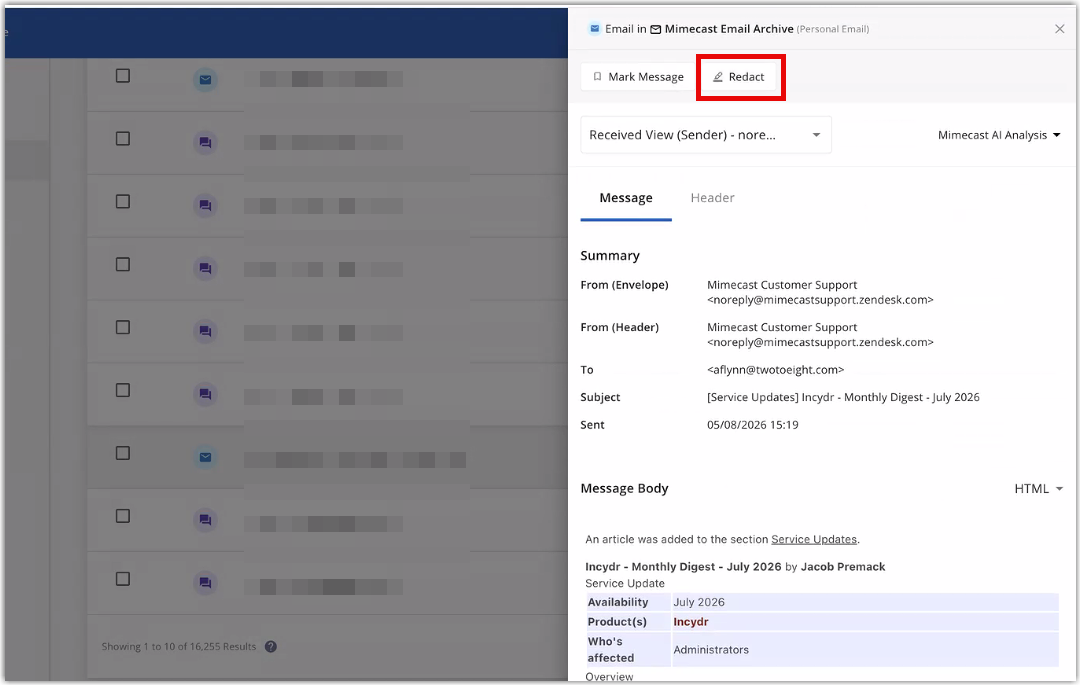Tick the checkbox in the second list row
This screenshot has width=1081, height=686.
tap(123, 139)
